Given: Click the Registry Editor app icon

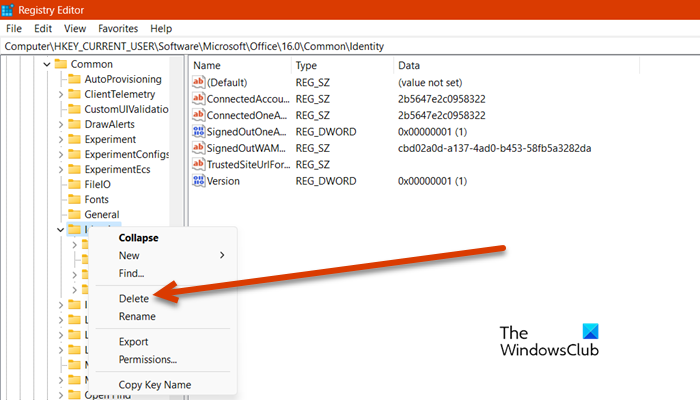Looking at the screenshot, I should pos(7,10).
